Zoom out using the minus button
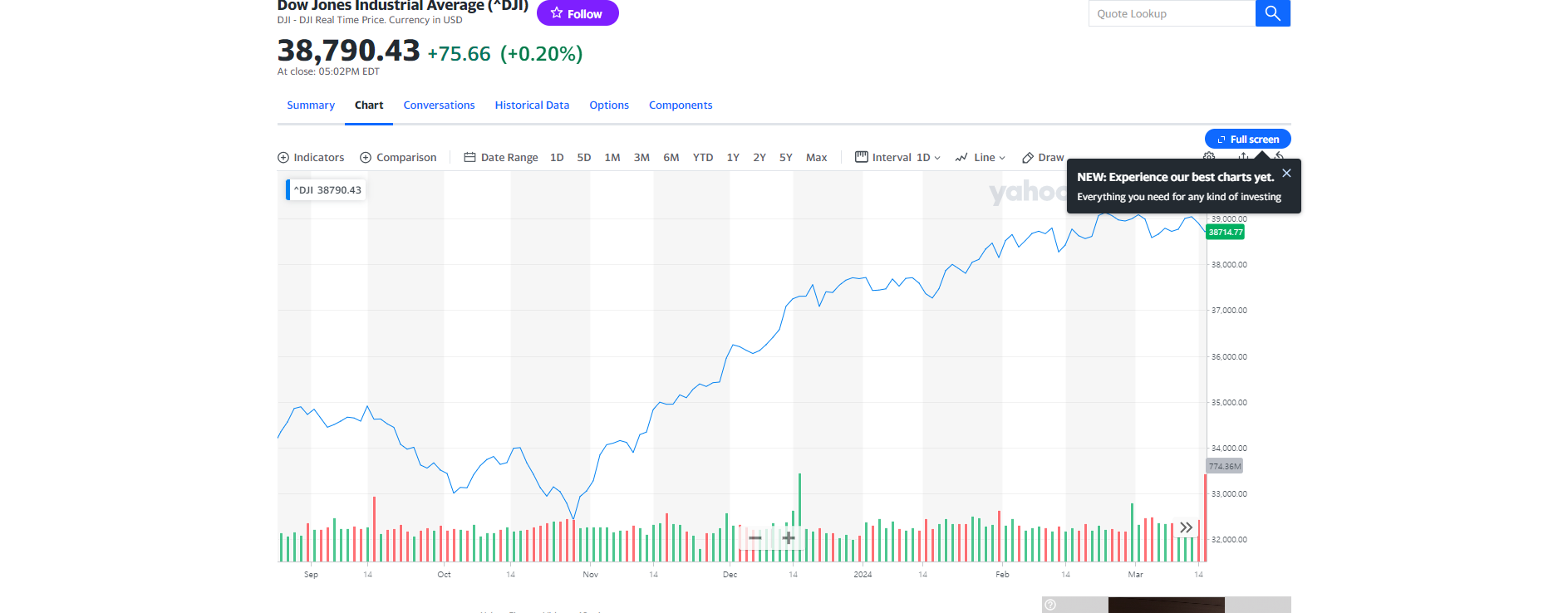Screen dimensions: 1568x613 point(755,538)
